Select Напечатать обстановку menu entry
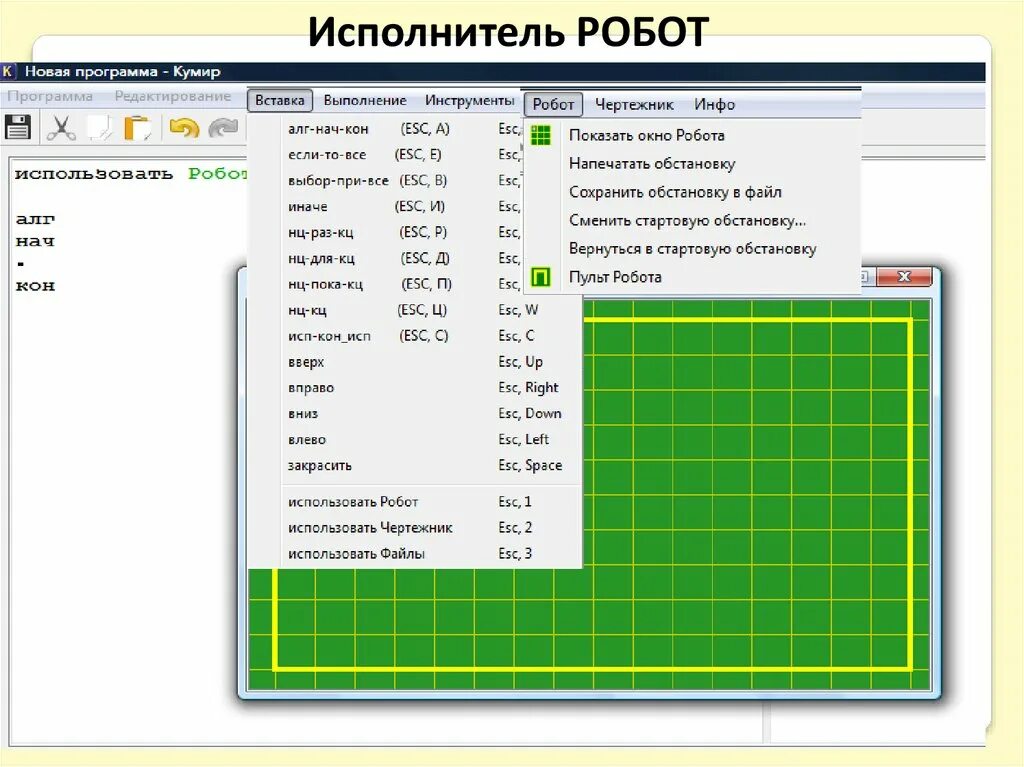Viewport: 1024px width, 767px height. [x=692, y=163]
